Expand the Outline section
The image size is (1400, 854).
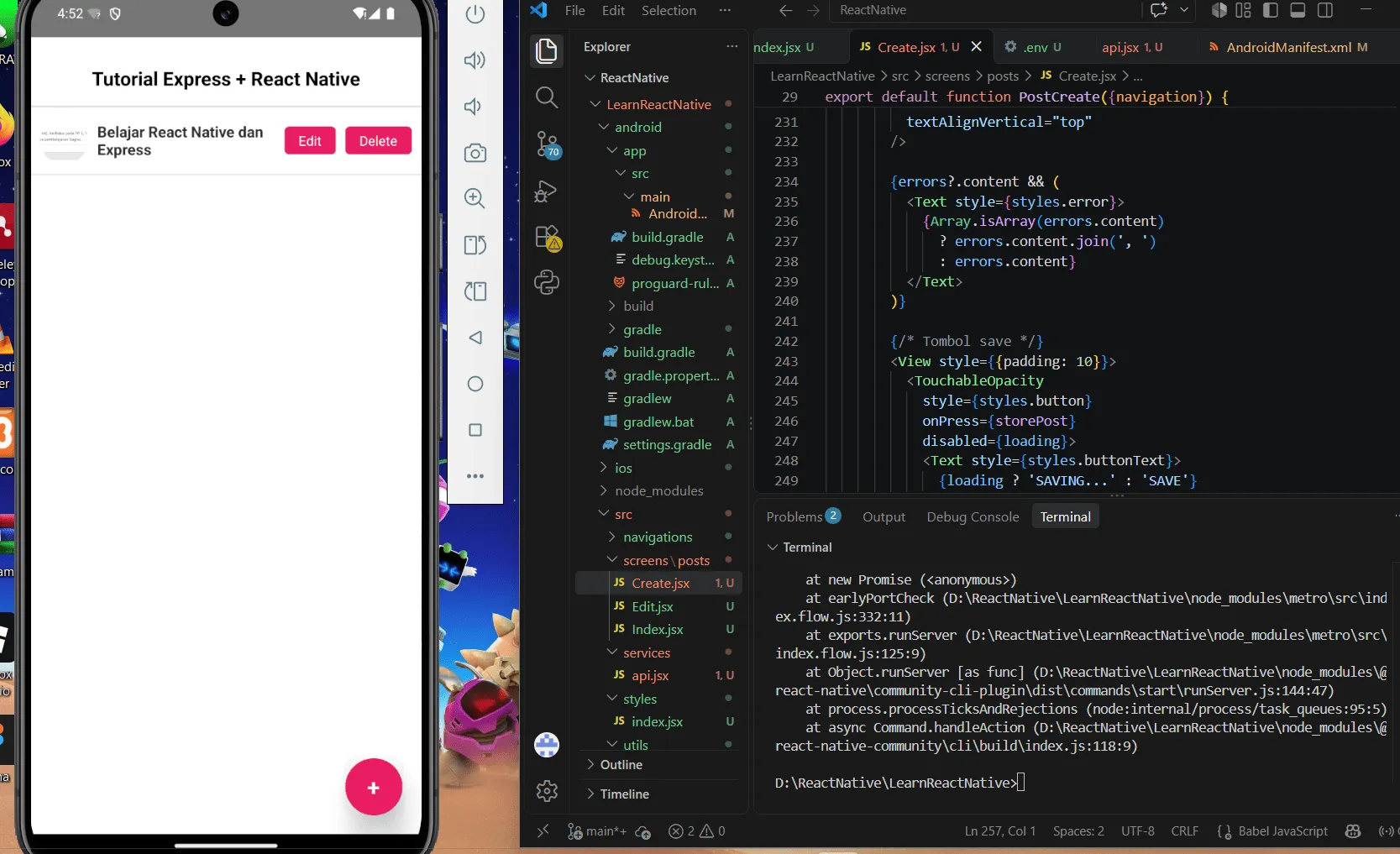660,764
